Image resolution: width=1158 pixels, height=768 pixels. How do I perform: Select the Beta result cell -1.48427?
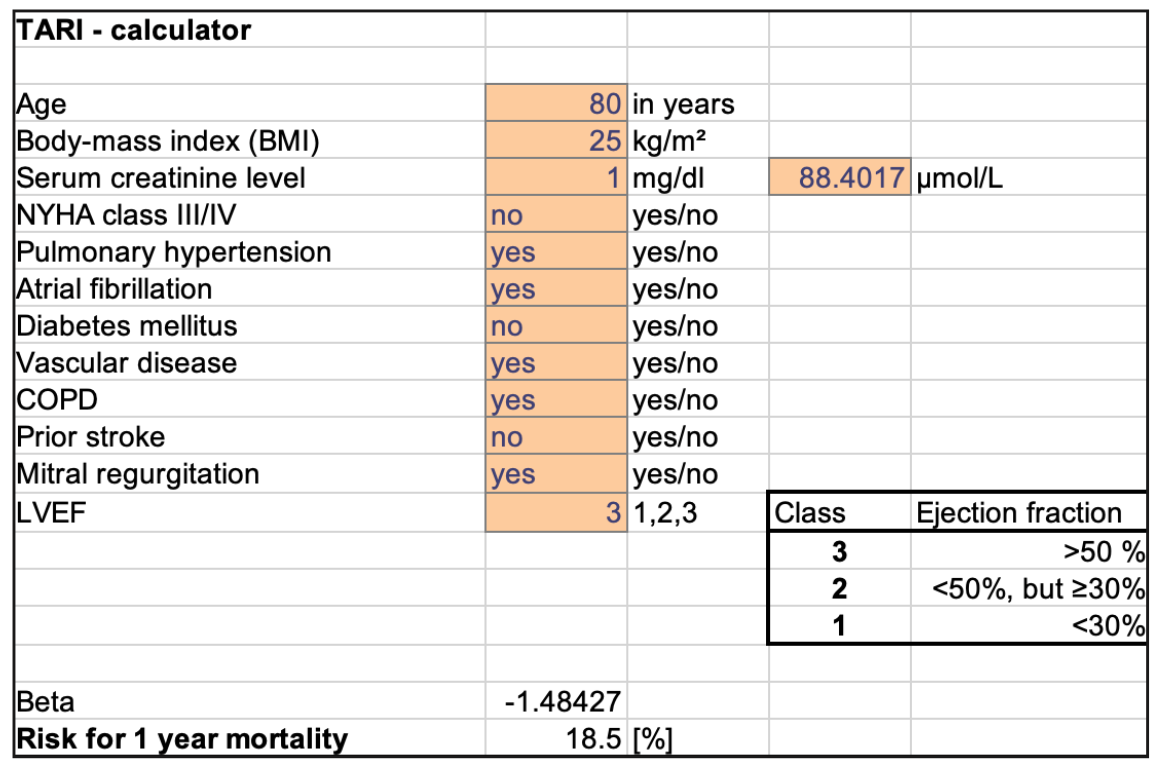556,702
